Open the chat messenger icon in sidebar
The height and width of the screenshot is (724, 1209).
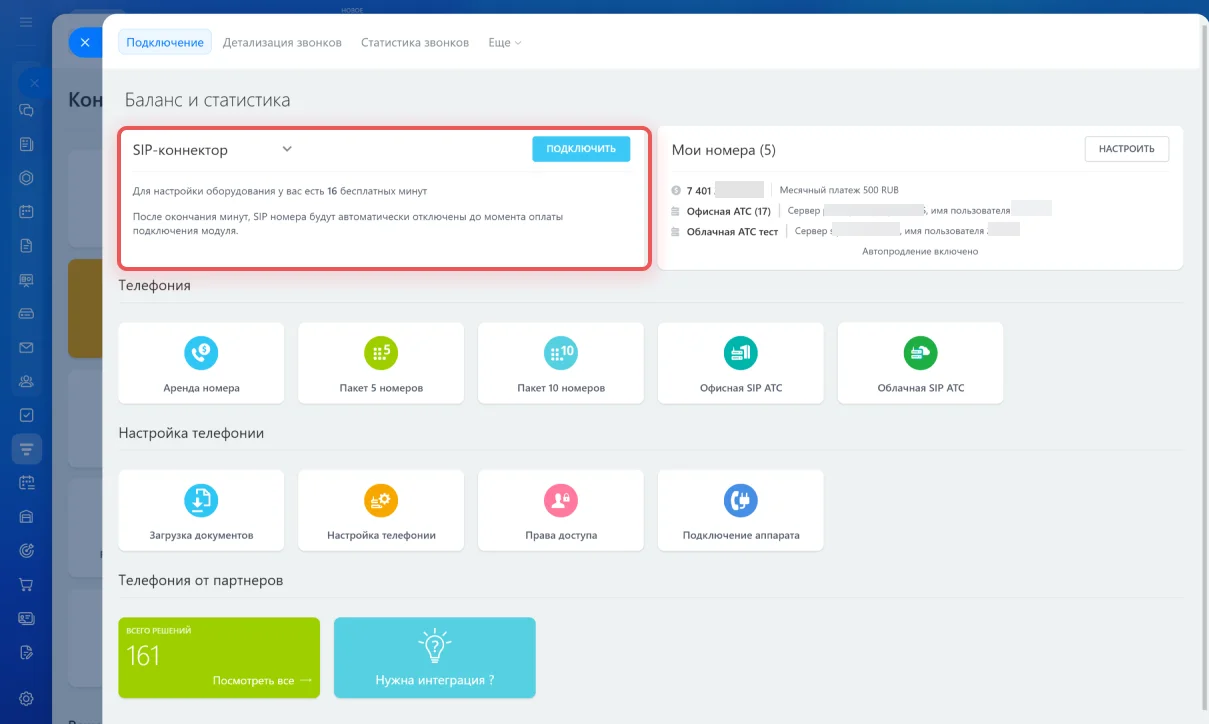[27, 110]
